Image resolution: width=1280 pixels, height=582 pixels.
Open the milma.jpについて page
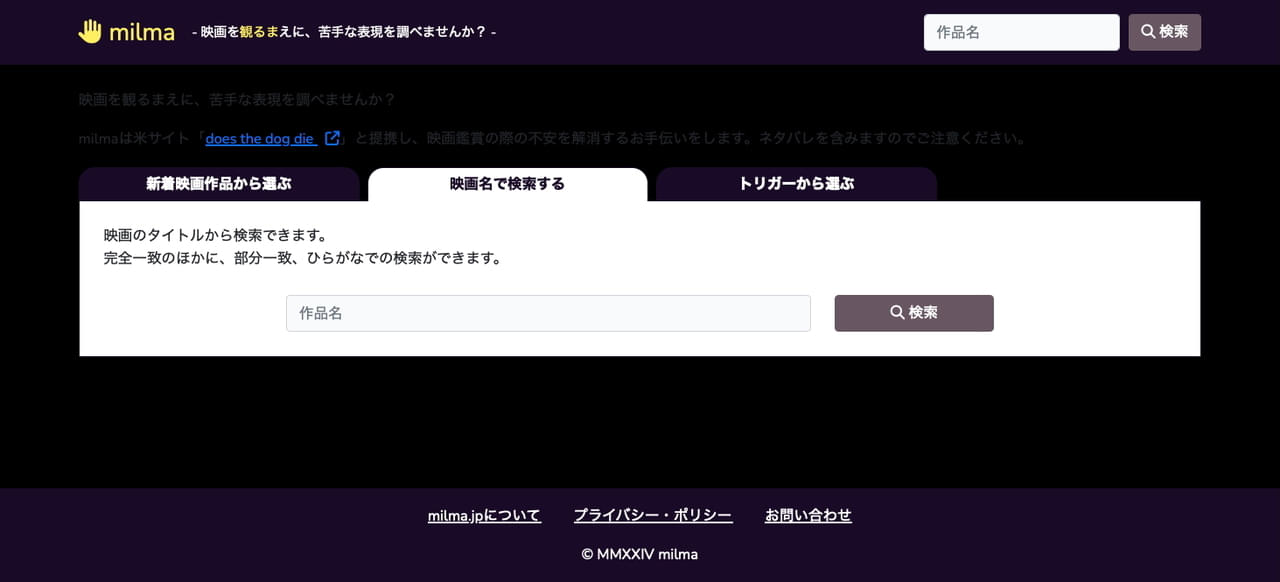[x=484, y=514]
